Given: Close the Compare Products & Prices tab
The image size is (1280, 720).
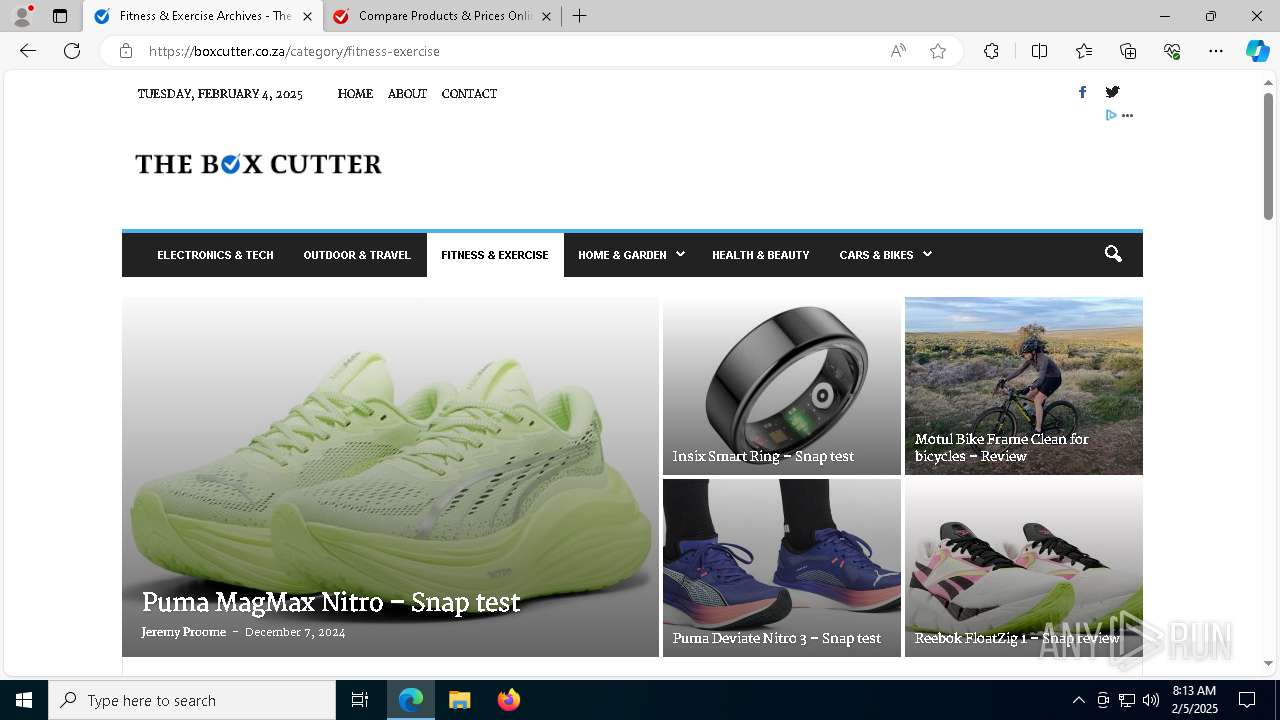Looking at the screenshot, I should (x=546, y=16).
